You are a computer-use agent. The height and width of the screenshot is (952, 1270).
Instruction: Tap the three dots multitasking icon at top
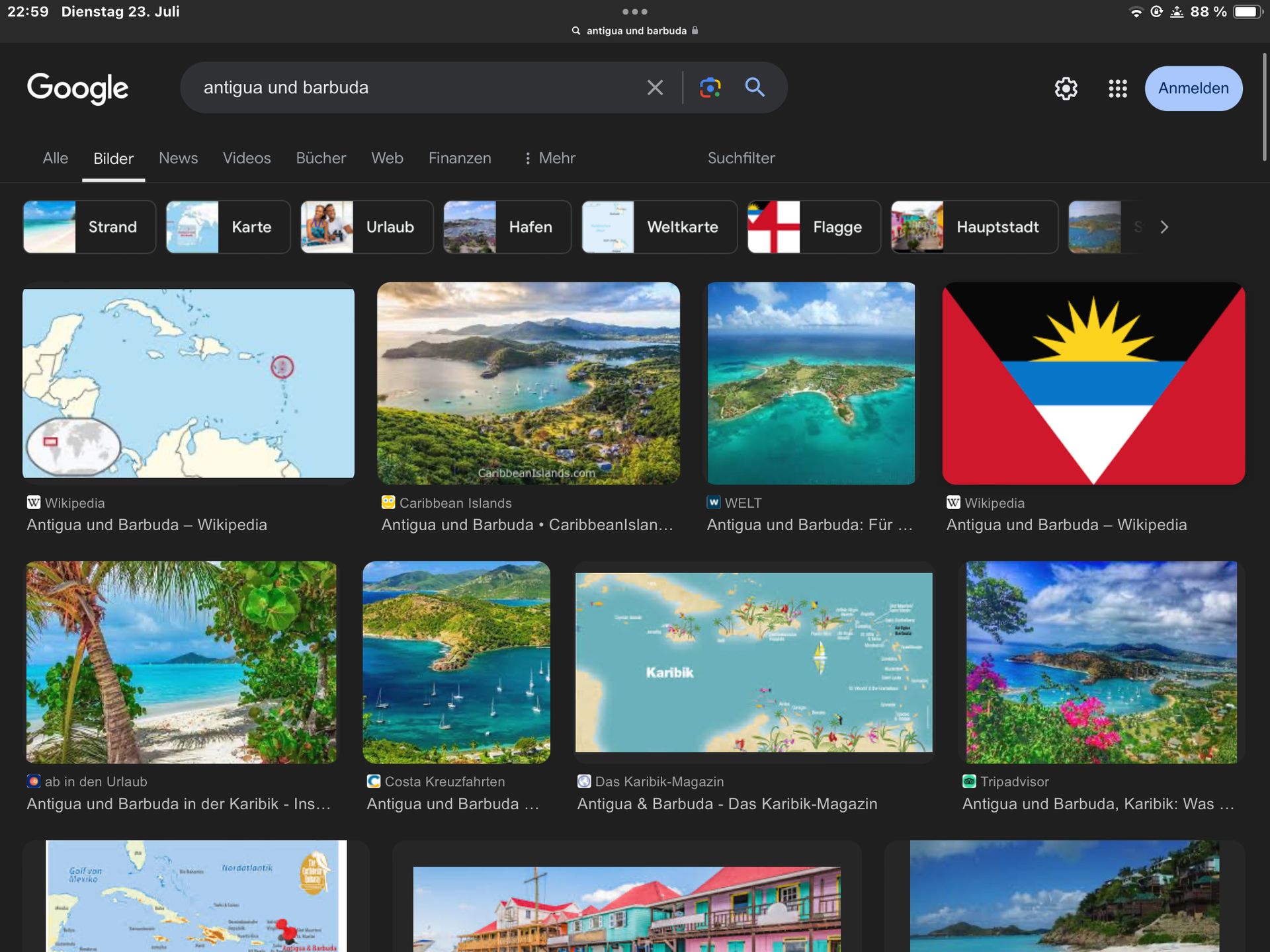click(634, 11)
